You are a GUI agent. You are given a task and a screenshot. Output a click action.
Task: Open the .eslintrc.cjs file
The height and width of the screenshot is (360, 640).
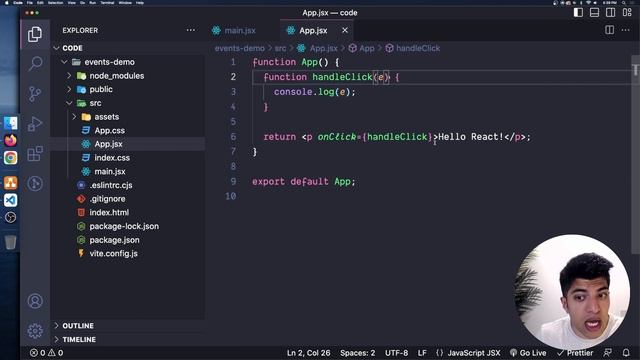tap(111, 185)
